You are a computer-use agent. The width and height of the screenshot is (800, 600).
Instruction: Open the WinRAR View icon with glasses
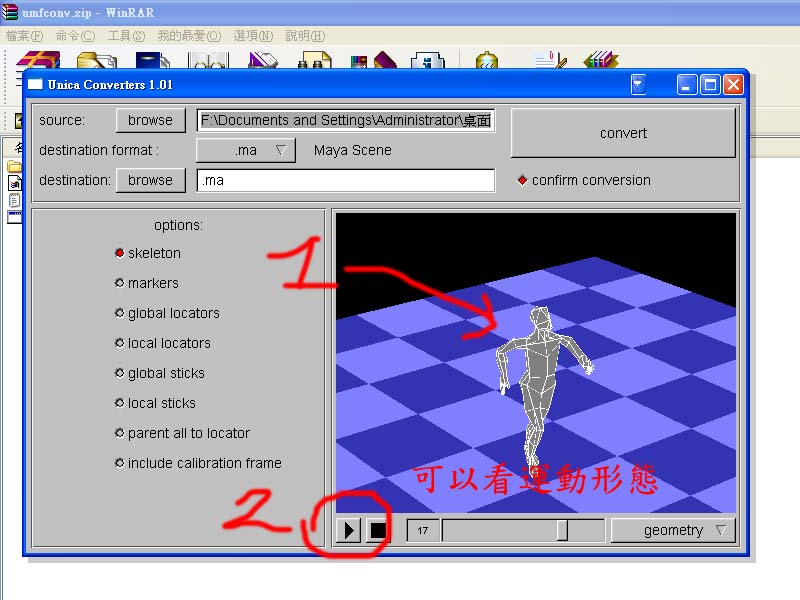(x=209, y=60)
